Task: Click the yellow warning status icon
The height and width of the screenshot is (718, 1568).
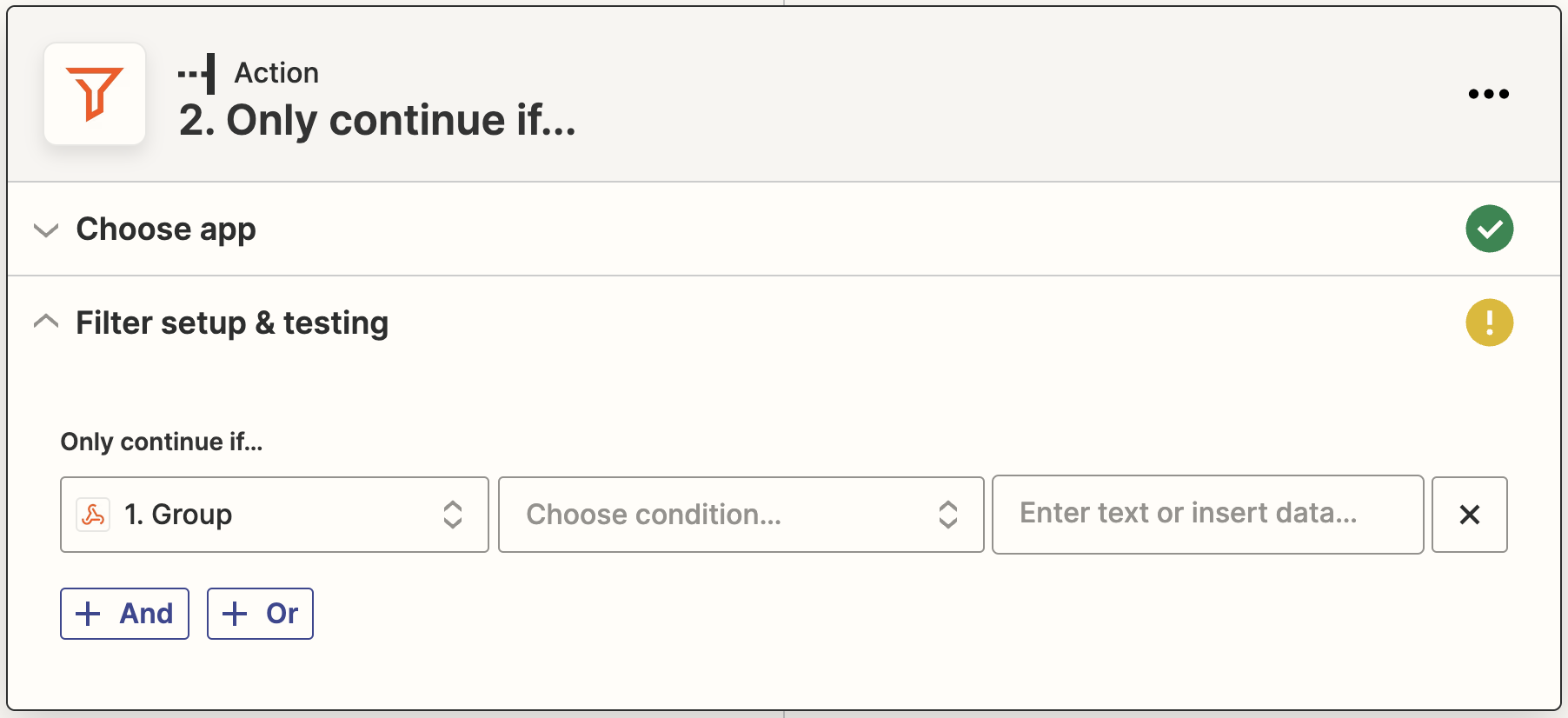Action: (1489, 322)
